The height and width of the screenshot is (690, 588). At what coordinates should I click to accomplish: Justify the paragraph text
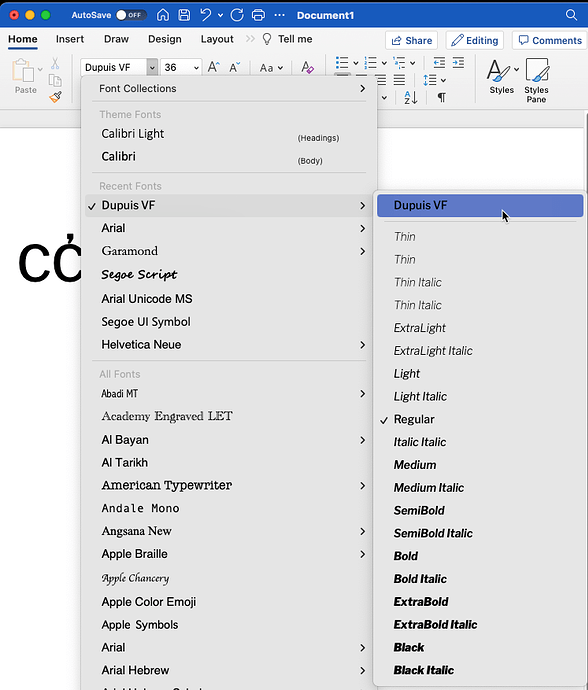pyautogui.click(x=399, y=80)
